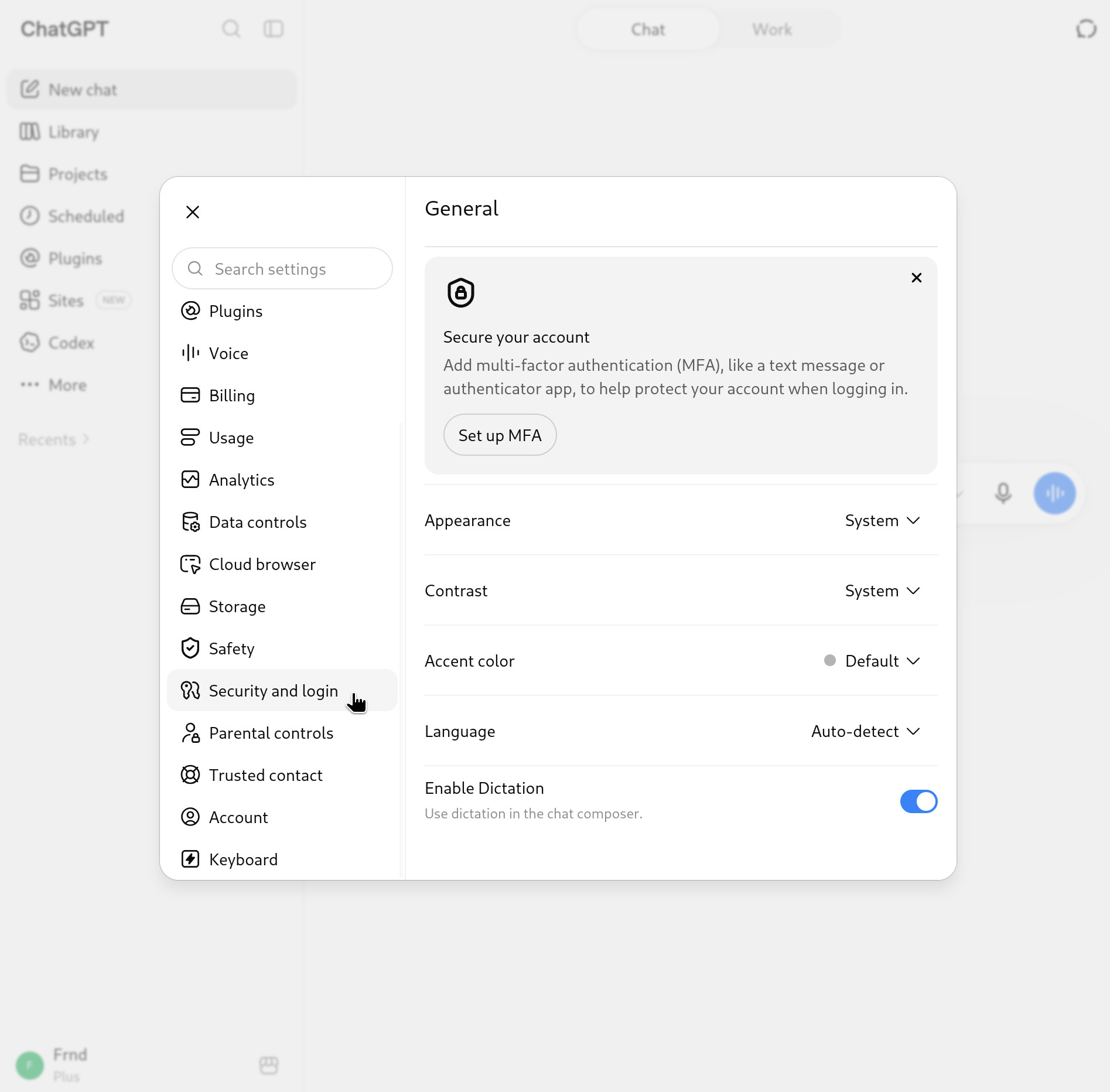Click the Set up MFA button
1110x1092 pixels.
click(x=500, y=435)
